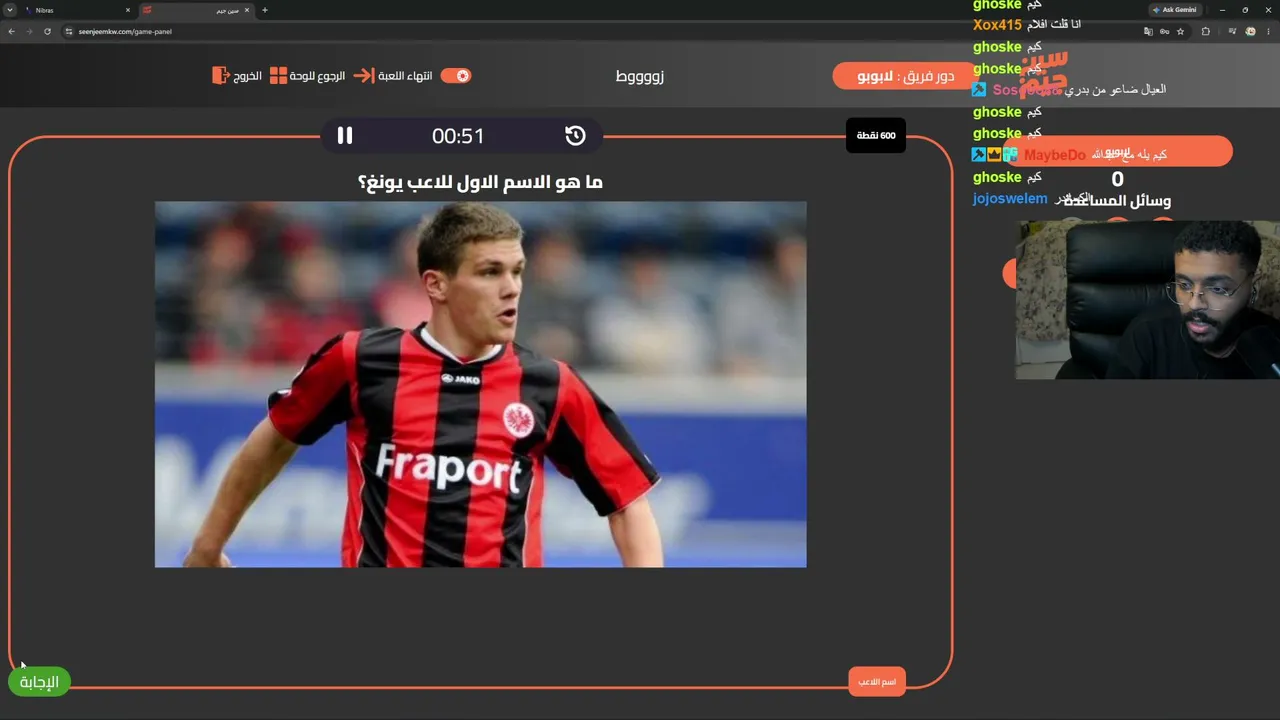1280x720 pixels.
Task: Reveal the answer with the green الإجابة button
Action: click(40, 682)
